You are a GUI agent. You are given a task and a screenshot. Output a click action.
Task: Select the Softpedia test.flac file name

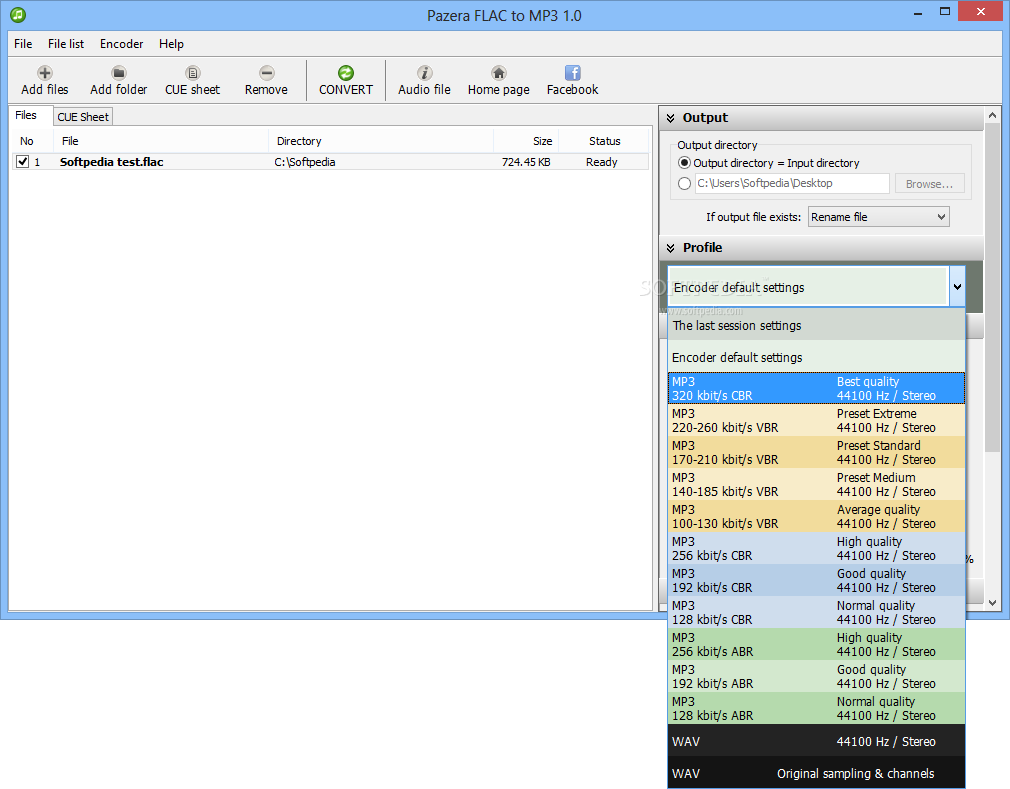coord(111,162)
